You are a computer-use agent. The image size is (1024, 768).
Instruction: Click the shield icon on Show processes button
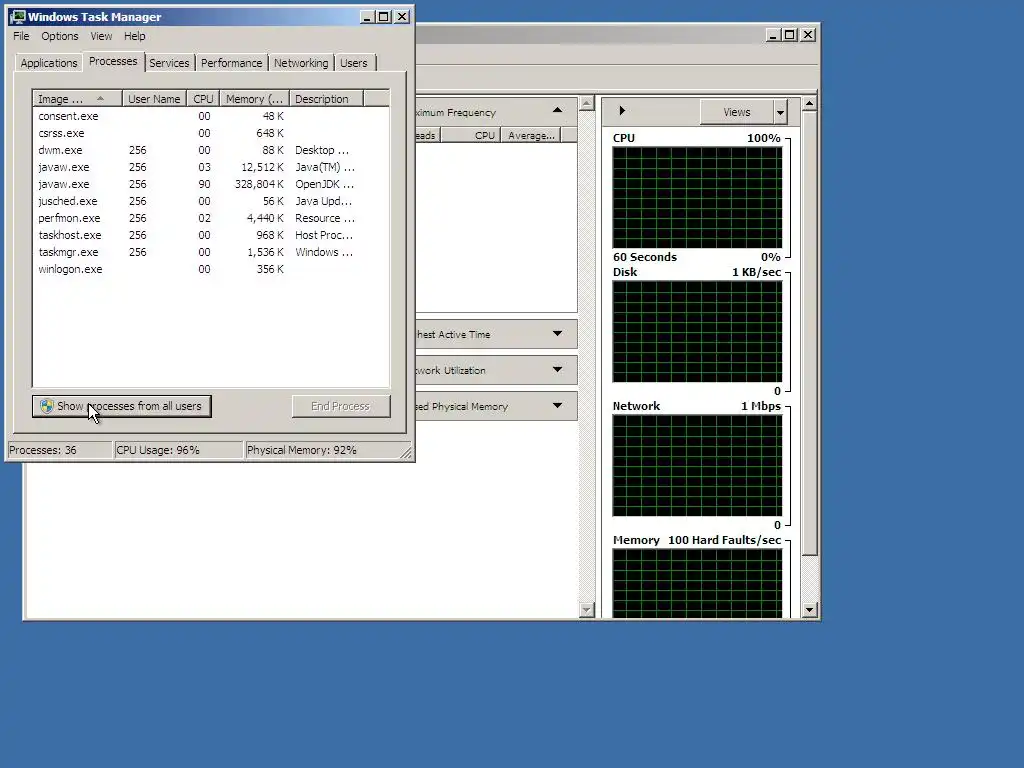[46, 406]
